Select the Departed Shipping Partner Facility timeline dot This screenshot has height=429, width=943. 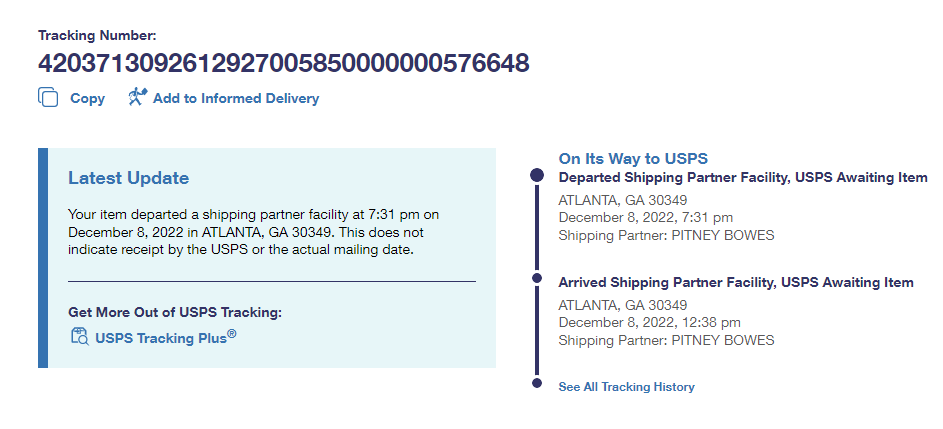pyautogui.click(x=537, y=177)
